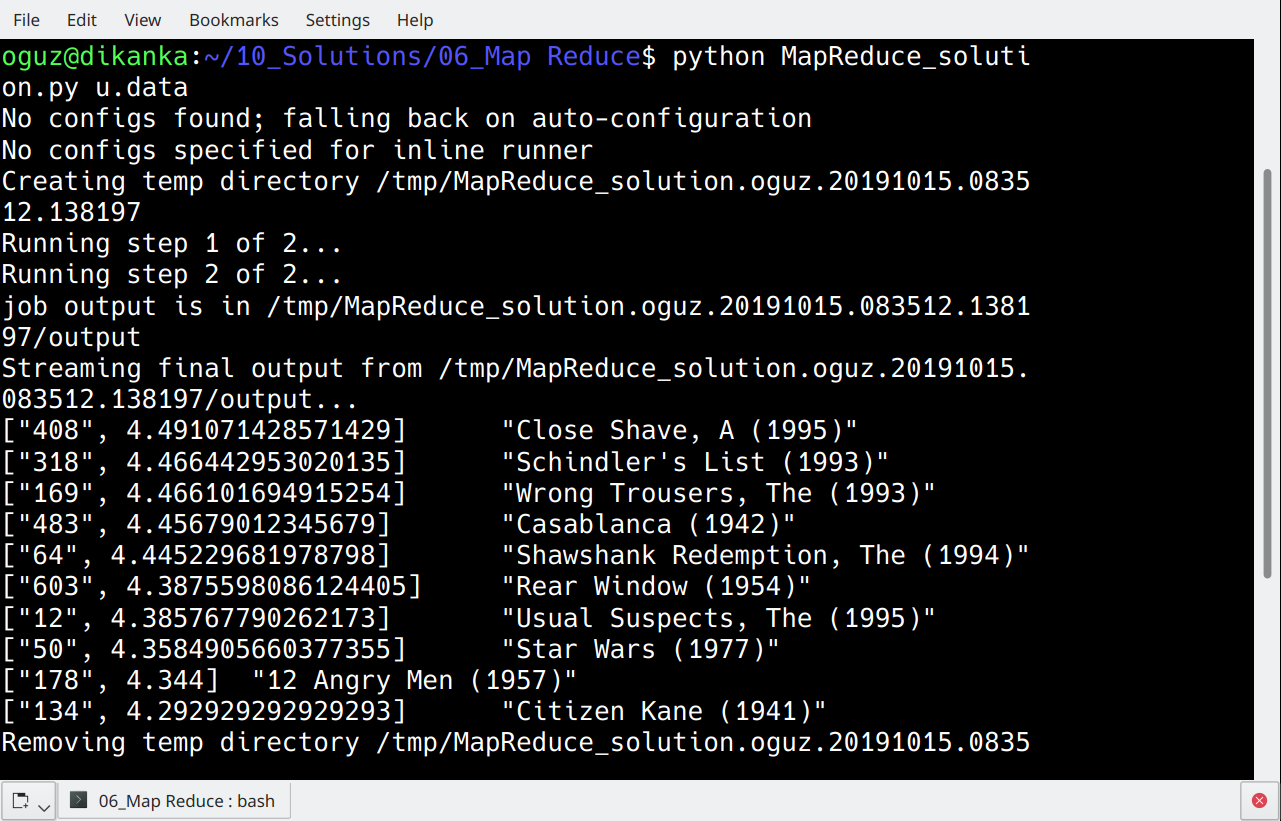This screenshot has width=1281, height=821.
Task: Click the "Running step 1 of 2..." line
Action: pos(172,244)
